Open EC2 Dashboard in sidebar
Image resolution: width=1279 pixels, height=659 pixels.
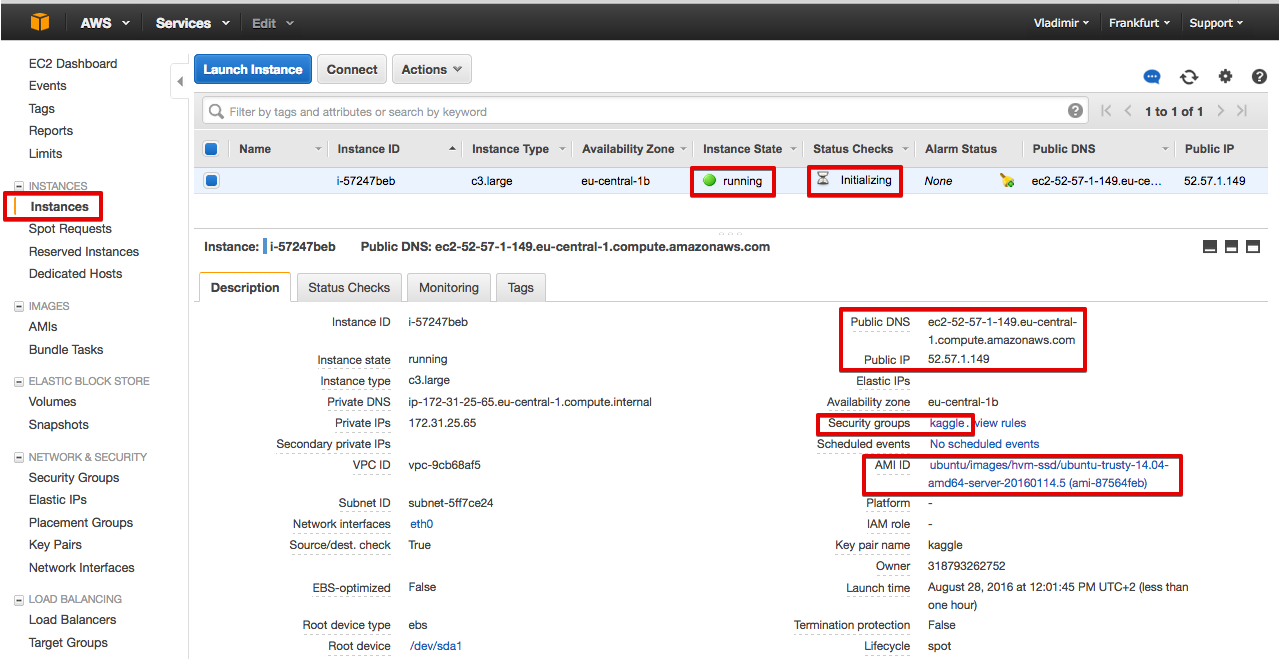pyautogui.click(x=73, y=63)
